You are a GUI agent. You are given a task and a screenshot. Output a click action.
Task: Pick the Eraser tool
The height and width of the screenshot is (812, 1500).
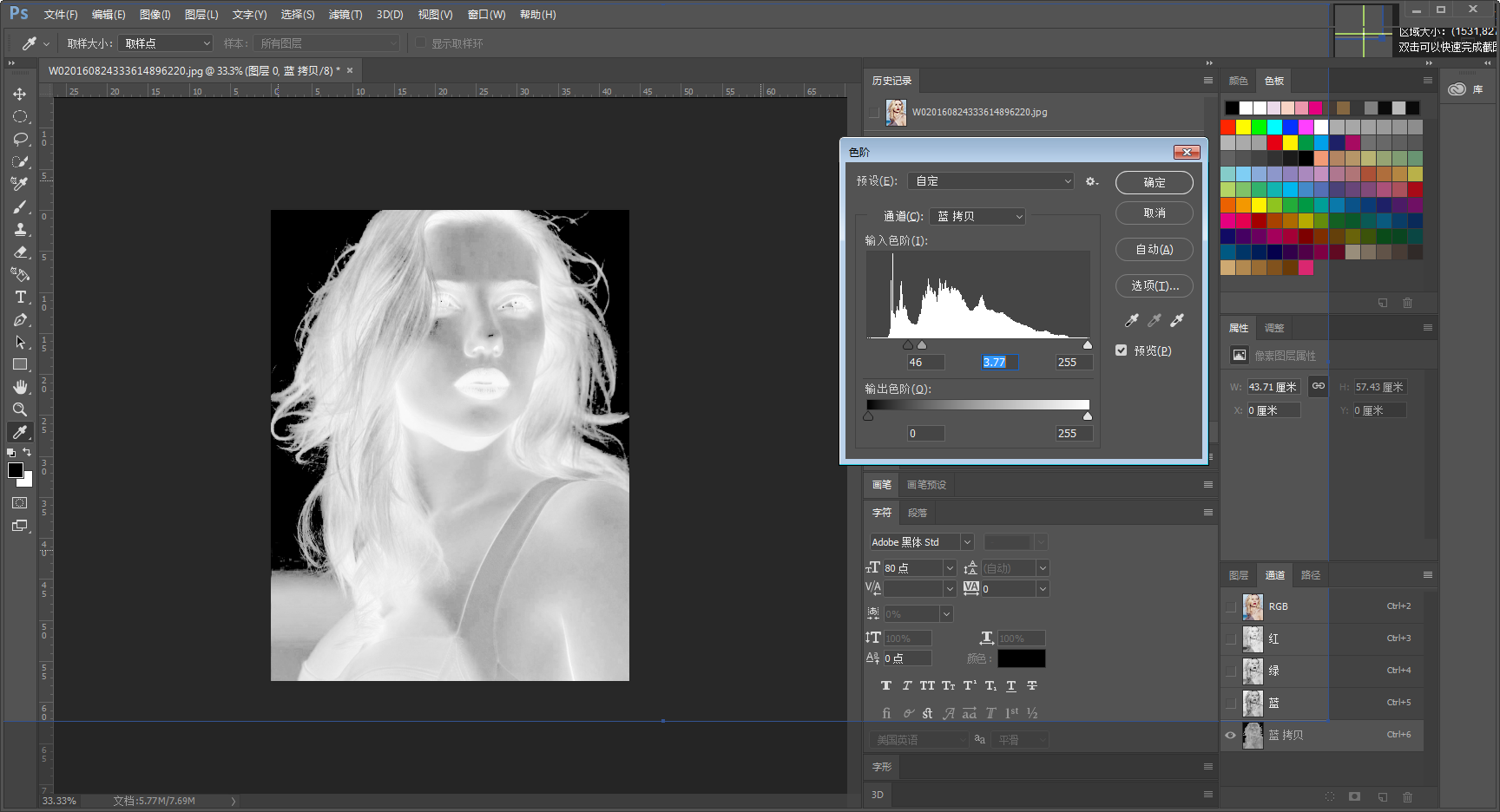click(x=20, y=252)
